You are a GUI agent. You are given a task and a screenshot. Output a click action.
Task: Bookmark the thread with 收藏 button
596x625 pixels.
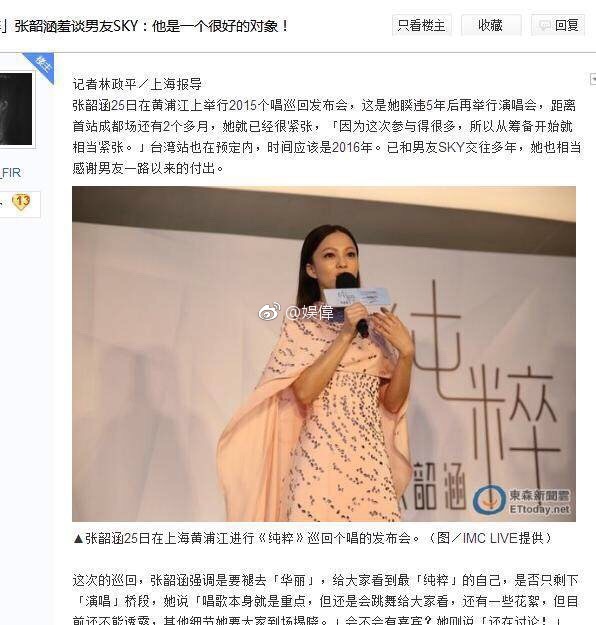click(490, 26)
